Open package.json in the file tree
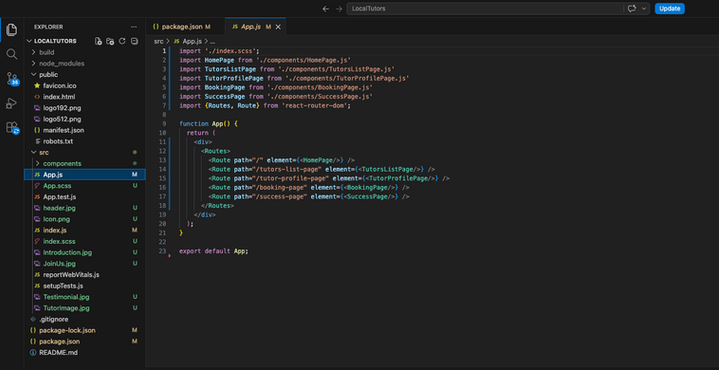Image resolution: width=719 pixels, height=370 pixels. [x=85, y=342]
